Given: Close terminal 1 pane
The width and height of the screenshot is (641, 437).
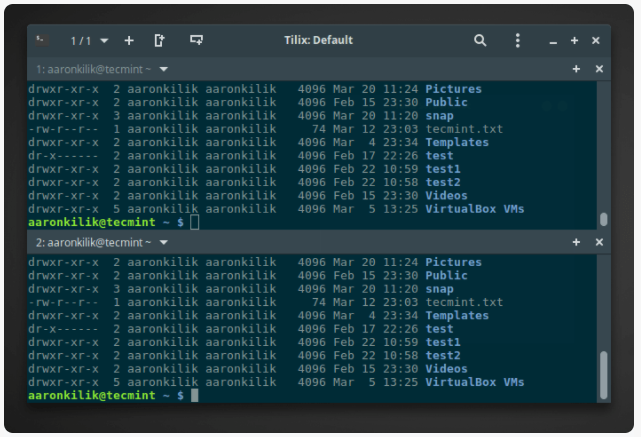Looking at the screenshot, I should pos(599,69).
